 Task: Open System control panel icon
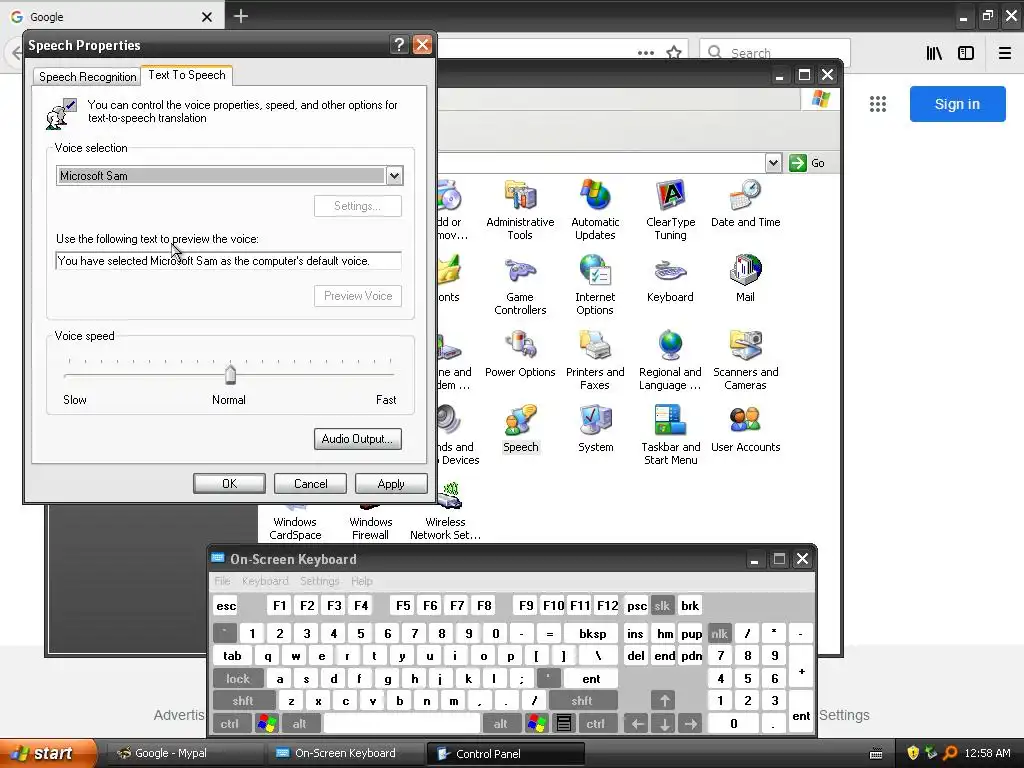595,429
